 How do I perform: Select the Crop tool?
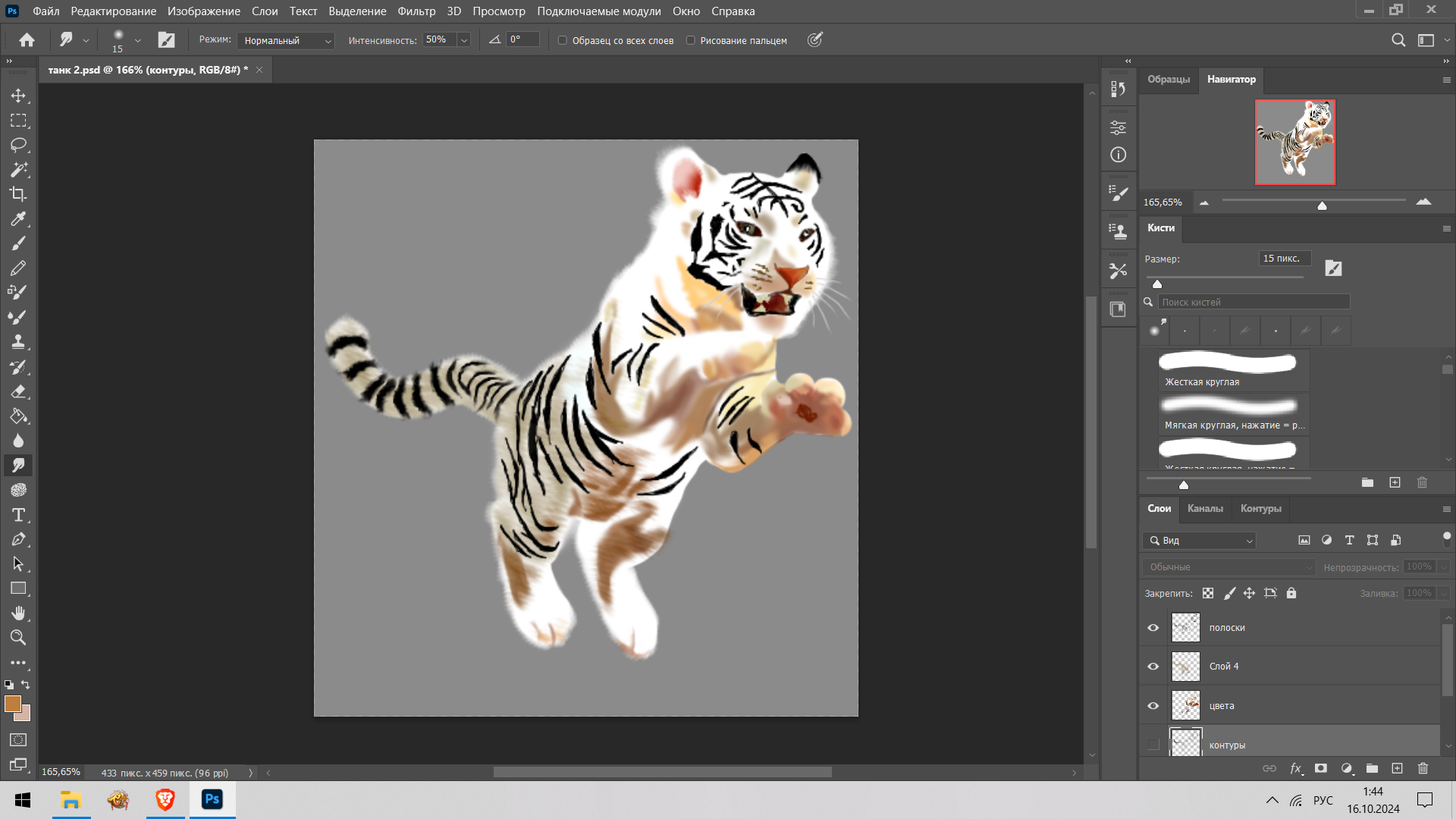click(x=18, y=194)
